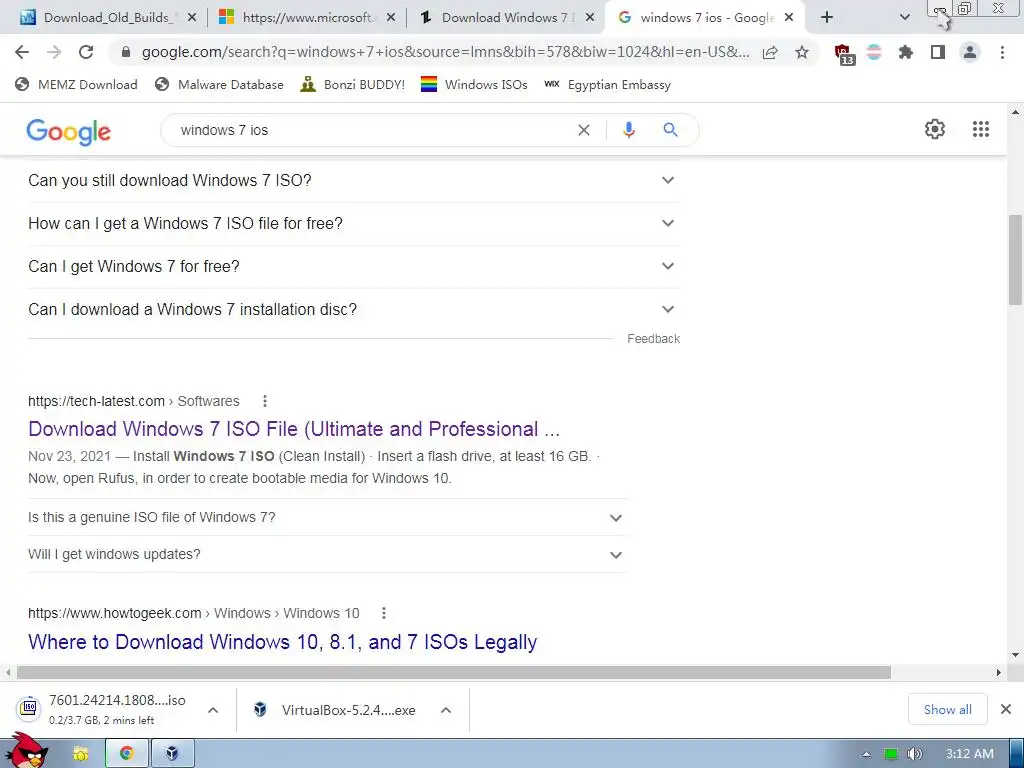Viewport: 1024px width, 768px height.
Task: Open the red extension with badge 13
Action: pyautogui.click(x=844, y=54)
